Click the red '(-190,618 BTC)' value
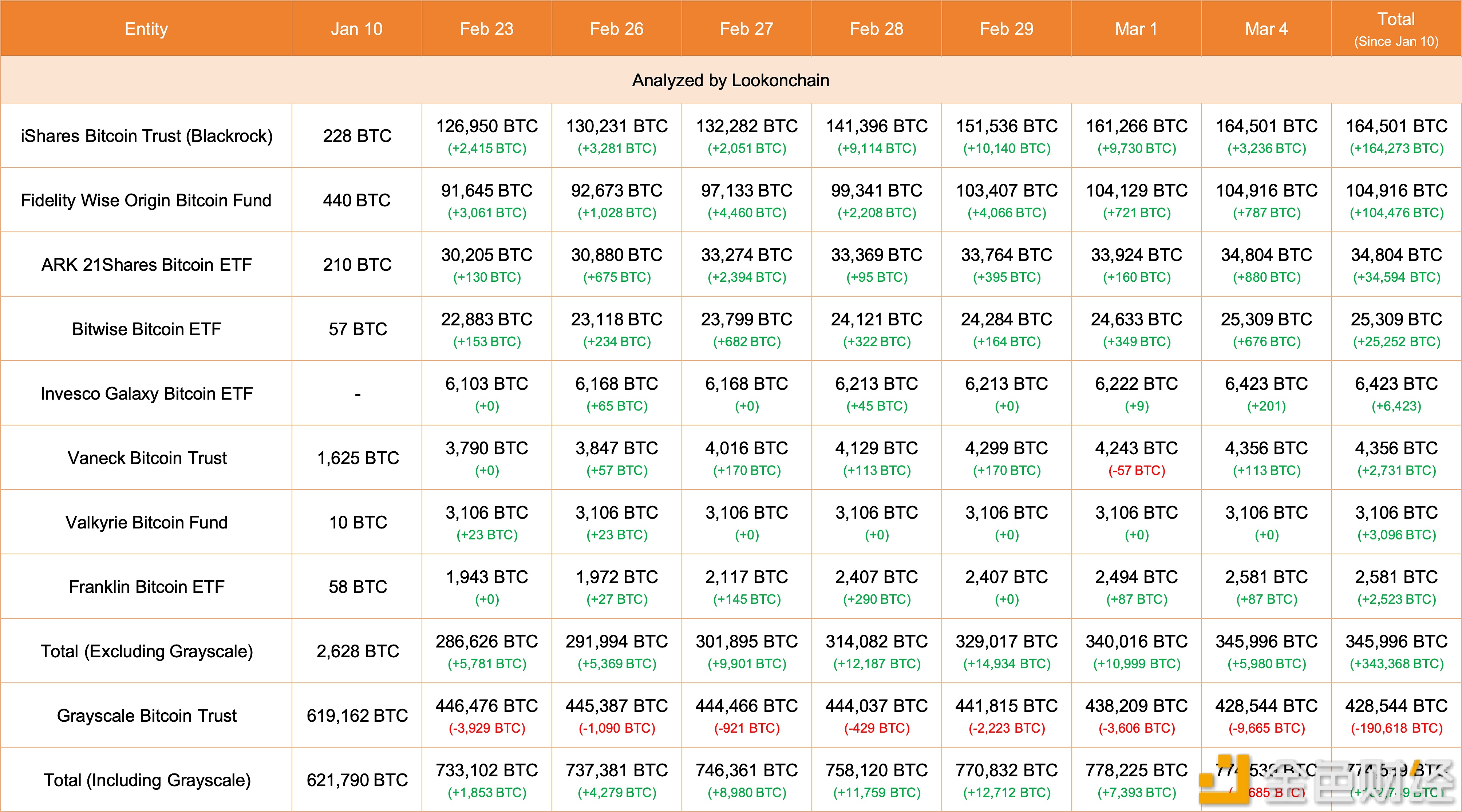The image size is (1462, 812). click(x=1396, y=728)
